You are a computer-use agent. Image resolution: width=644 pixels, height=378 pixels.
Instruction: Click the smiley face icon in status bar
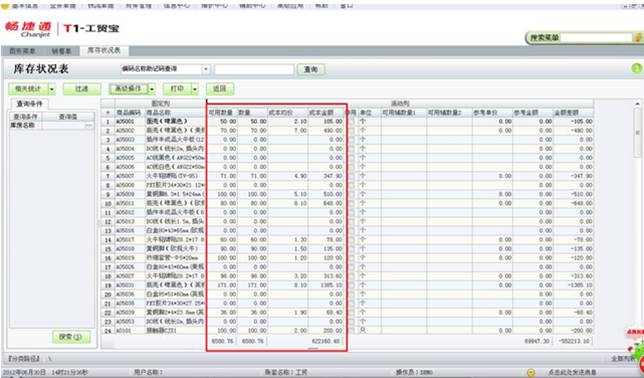click(x=531, y=372)
